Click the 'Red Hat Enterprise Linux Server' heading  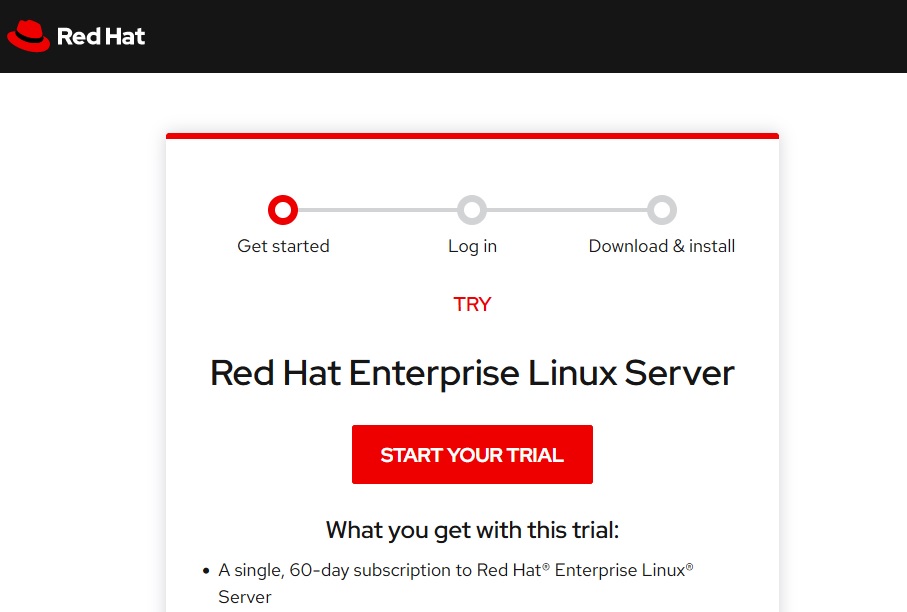[x=472, y=373]
